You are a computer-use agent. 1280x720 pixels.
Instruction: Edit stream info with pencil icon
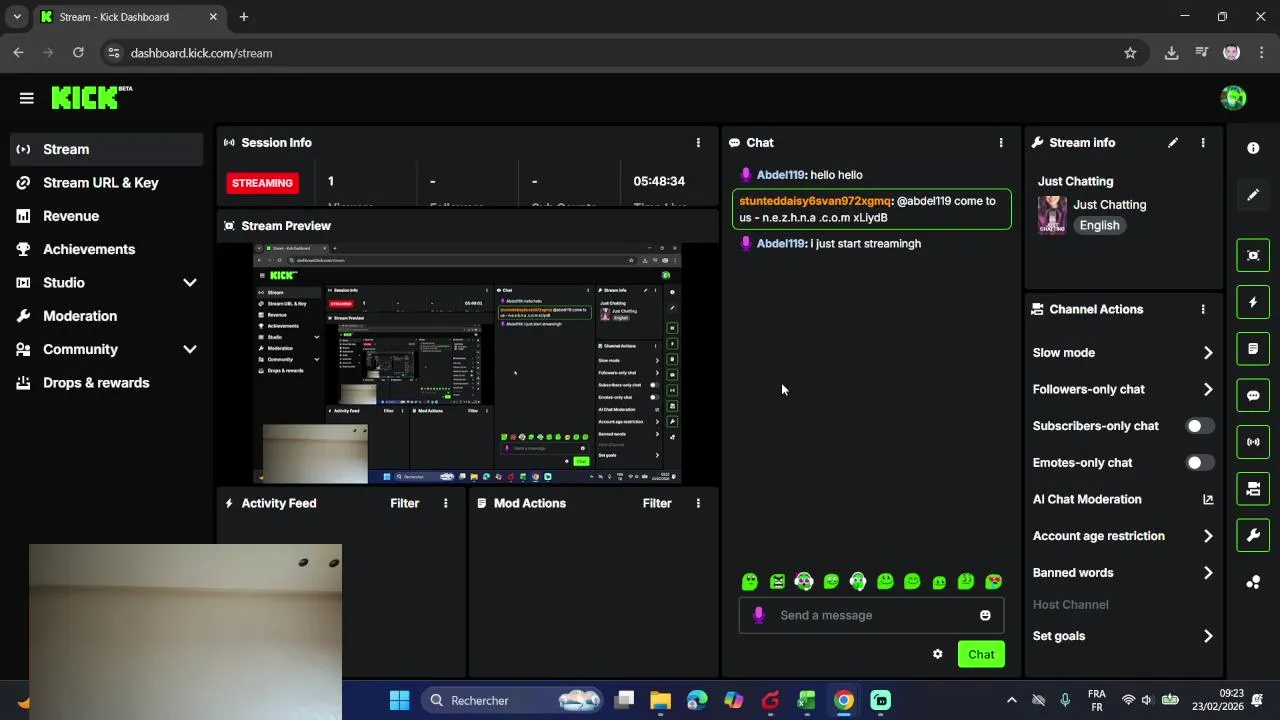(x=1173, y=143)
